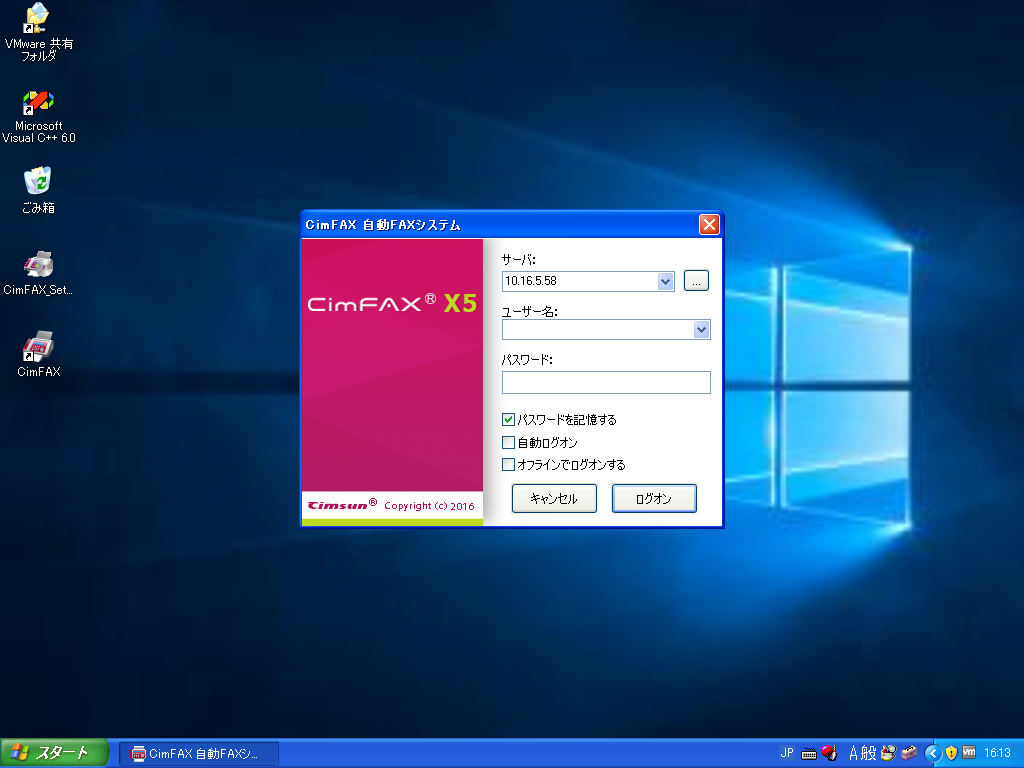This screenshot has width=1024, height=768.
Task: Select the CimFAX desktop shortcut
Action: click(x=38, y=354)
